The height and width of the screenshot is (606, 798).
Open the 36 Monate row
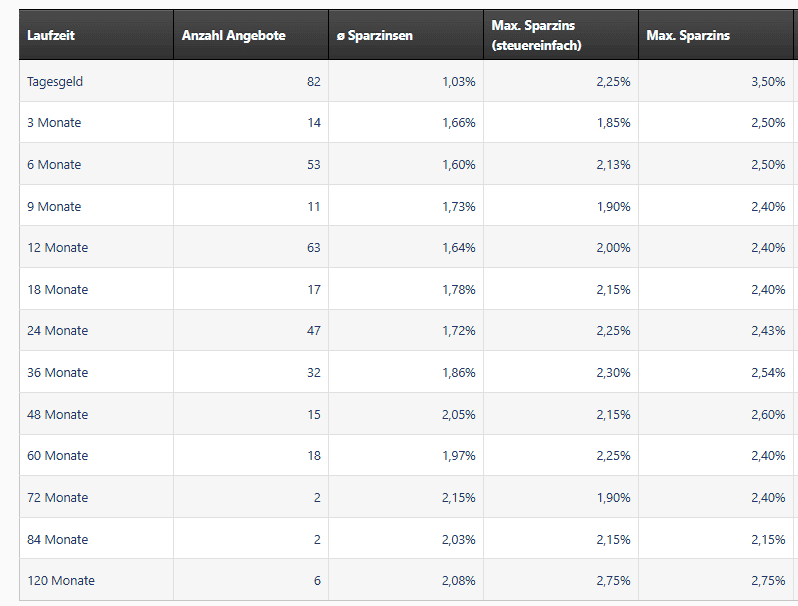(x=57, y=372)
